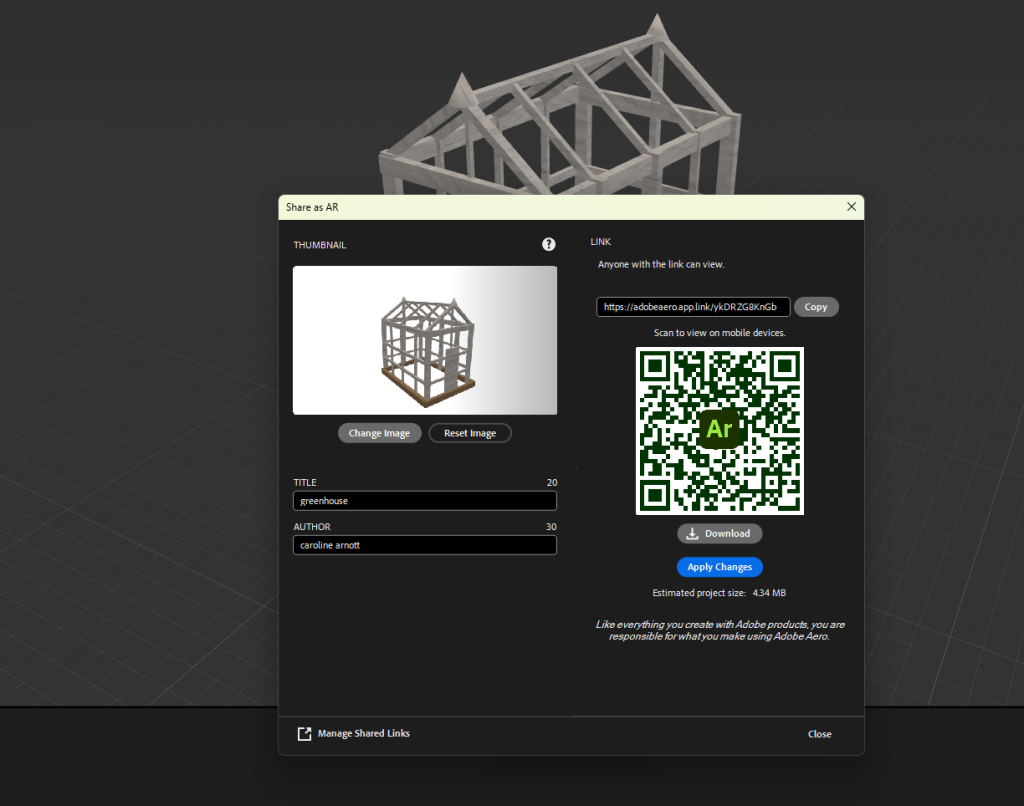Open Manage Shared Links
The image size is (1024, 806).
coord(364,733)
